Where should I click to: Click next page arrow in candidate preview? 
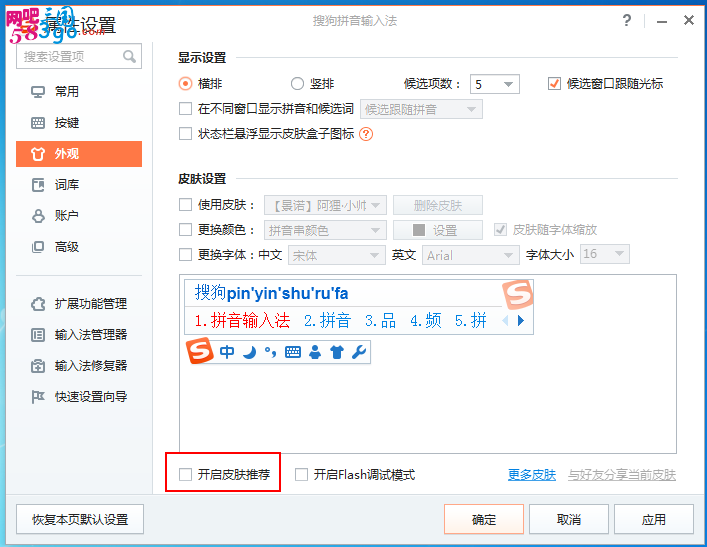[521, 321]
